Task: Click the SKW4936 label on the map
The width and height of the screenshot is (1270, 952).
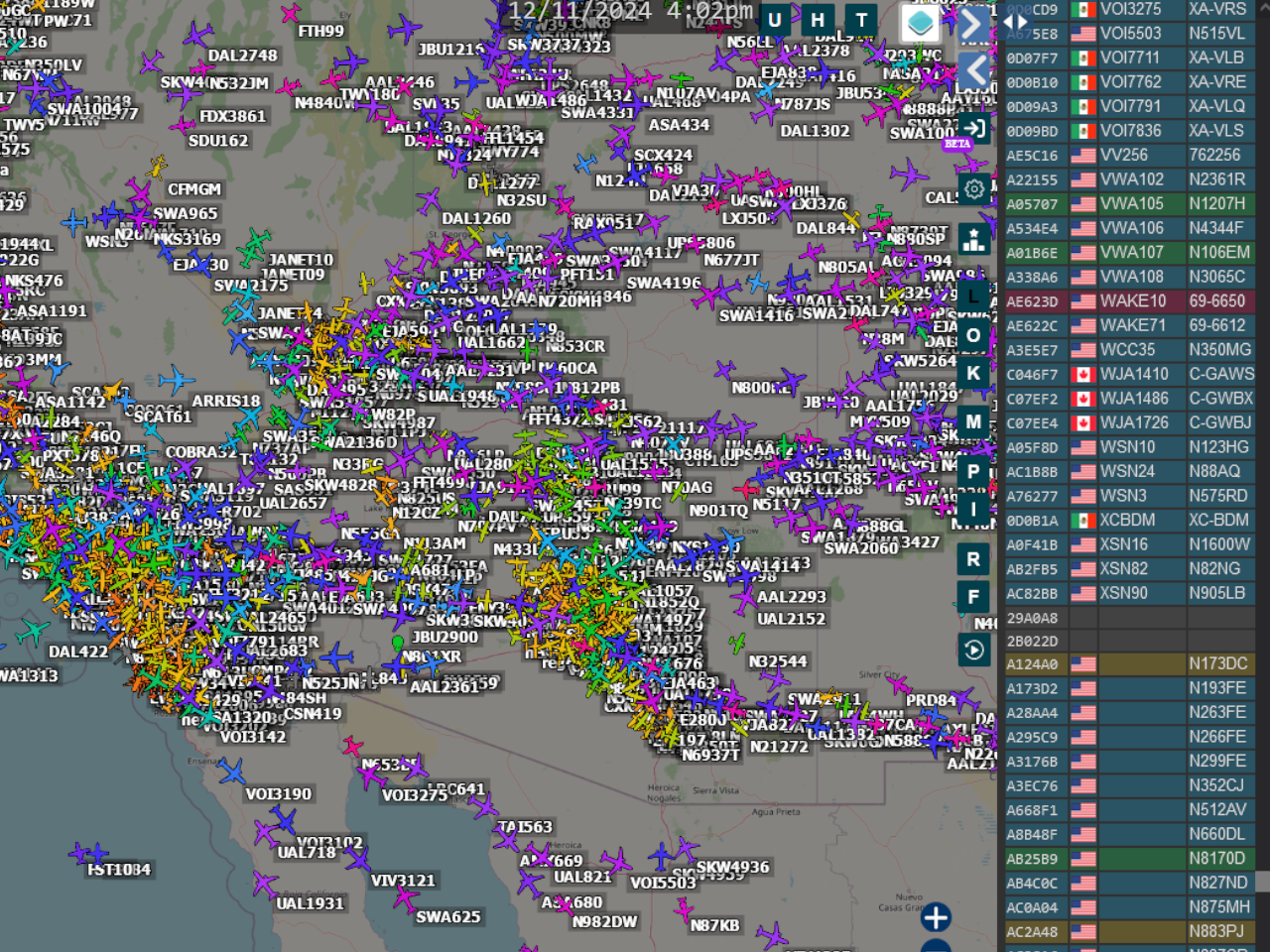Action: [x=732, y=867]
